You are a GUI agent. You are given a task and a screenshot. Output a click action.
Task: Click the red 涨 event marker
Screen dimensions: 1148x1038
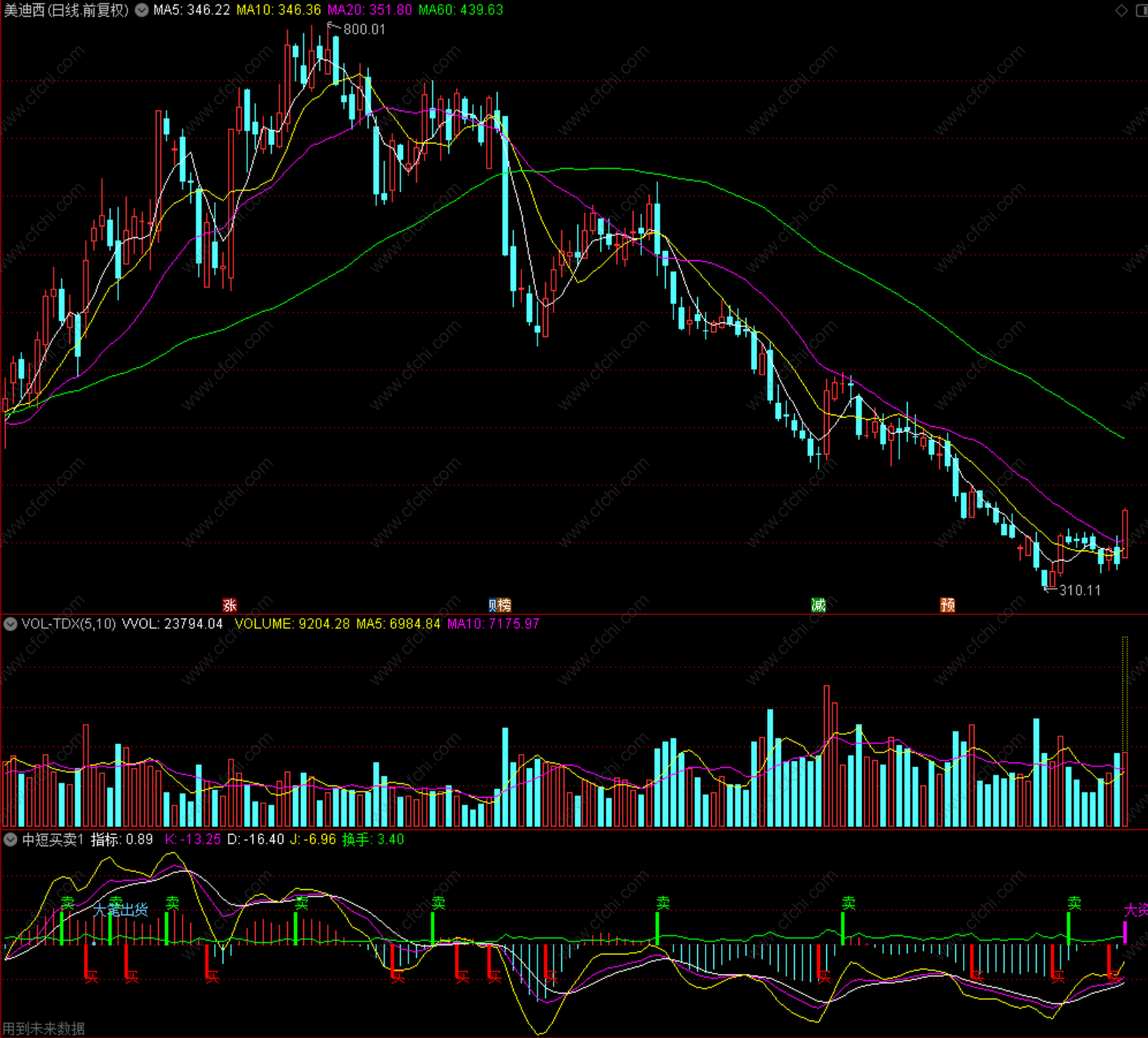(229, 605)
